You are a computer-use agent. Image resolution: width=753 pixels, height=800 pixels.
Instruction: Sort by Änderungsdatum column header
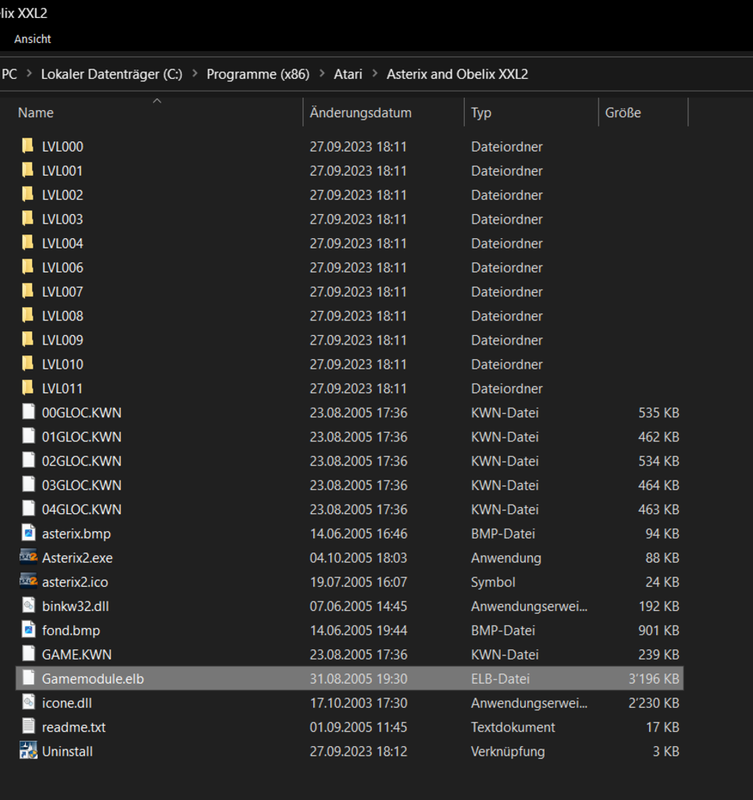(x=360, y=113)
